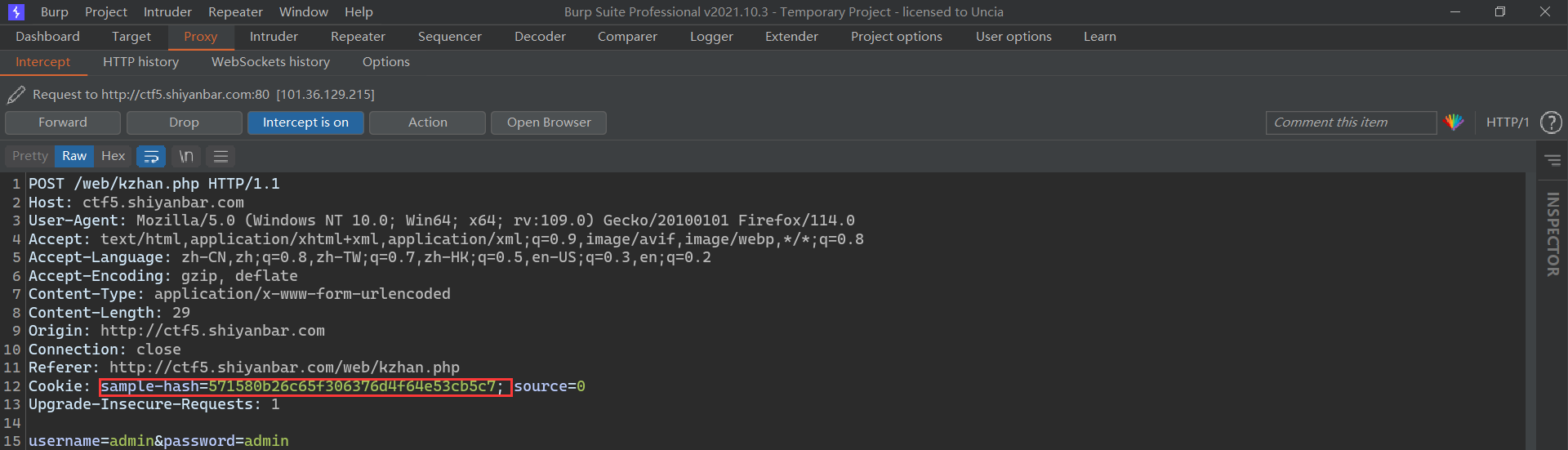1568x450 pixels.
Task: Click the Open Browser button
Action: tap(549, 123)
